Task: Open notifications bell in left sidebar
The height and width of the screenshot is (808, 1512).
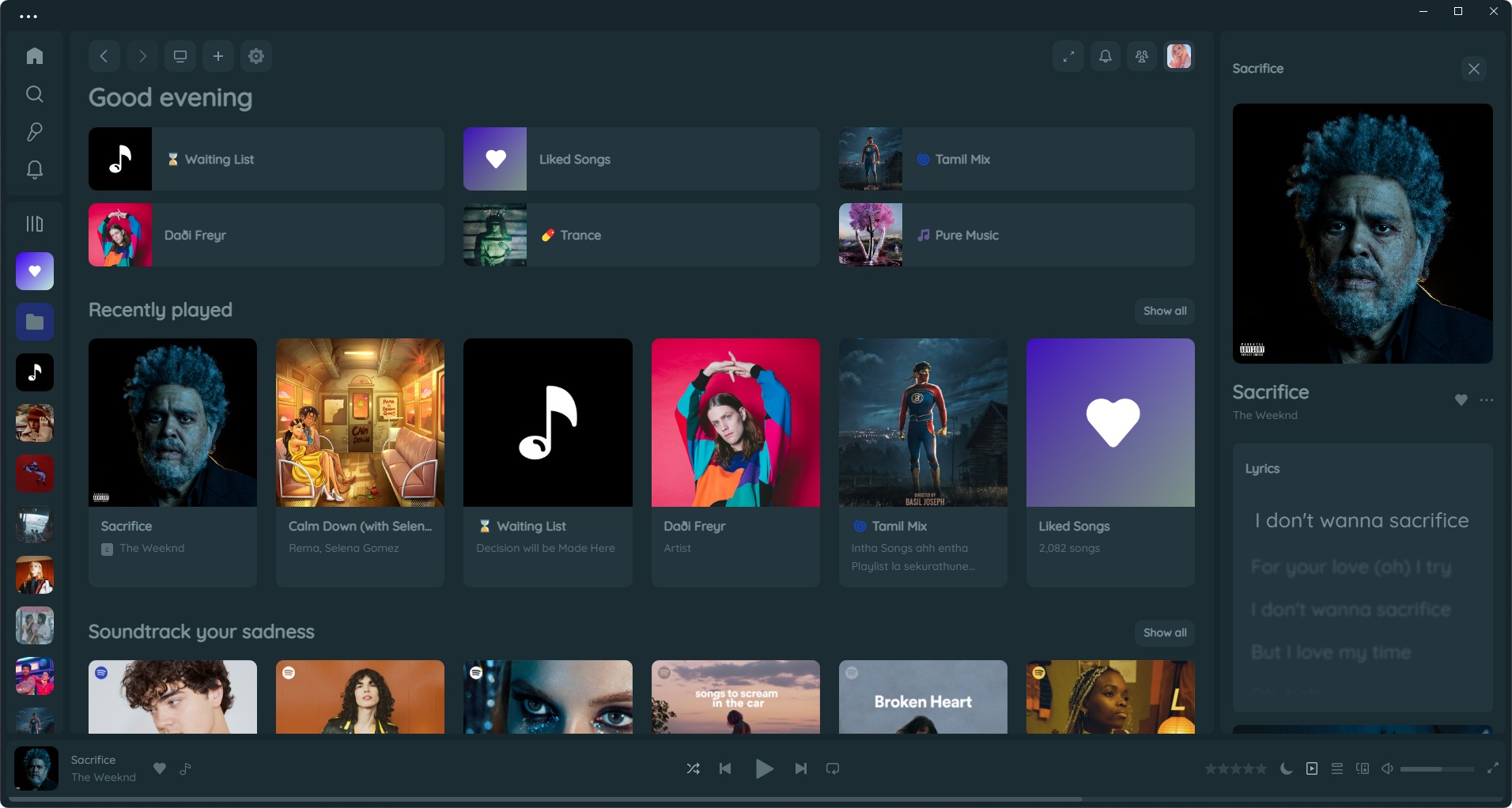Action: click(x=35, y=170)
